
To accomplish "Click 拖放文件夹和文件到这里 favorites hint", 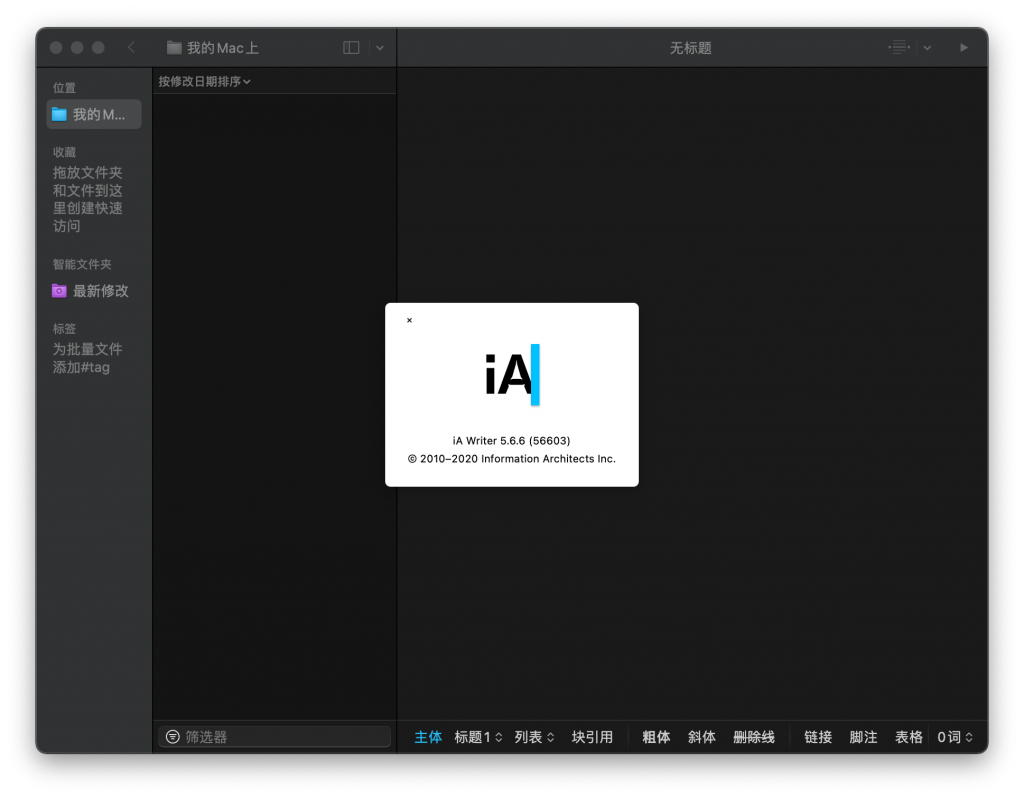I will pos(88,199).
